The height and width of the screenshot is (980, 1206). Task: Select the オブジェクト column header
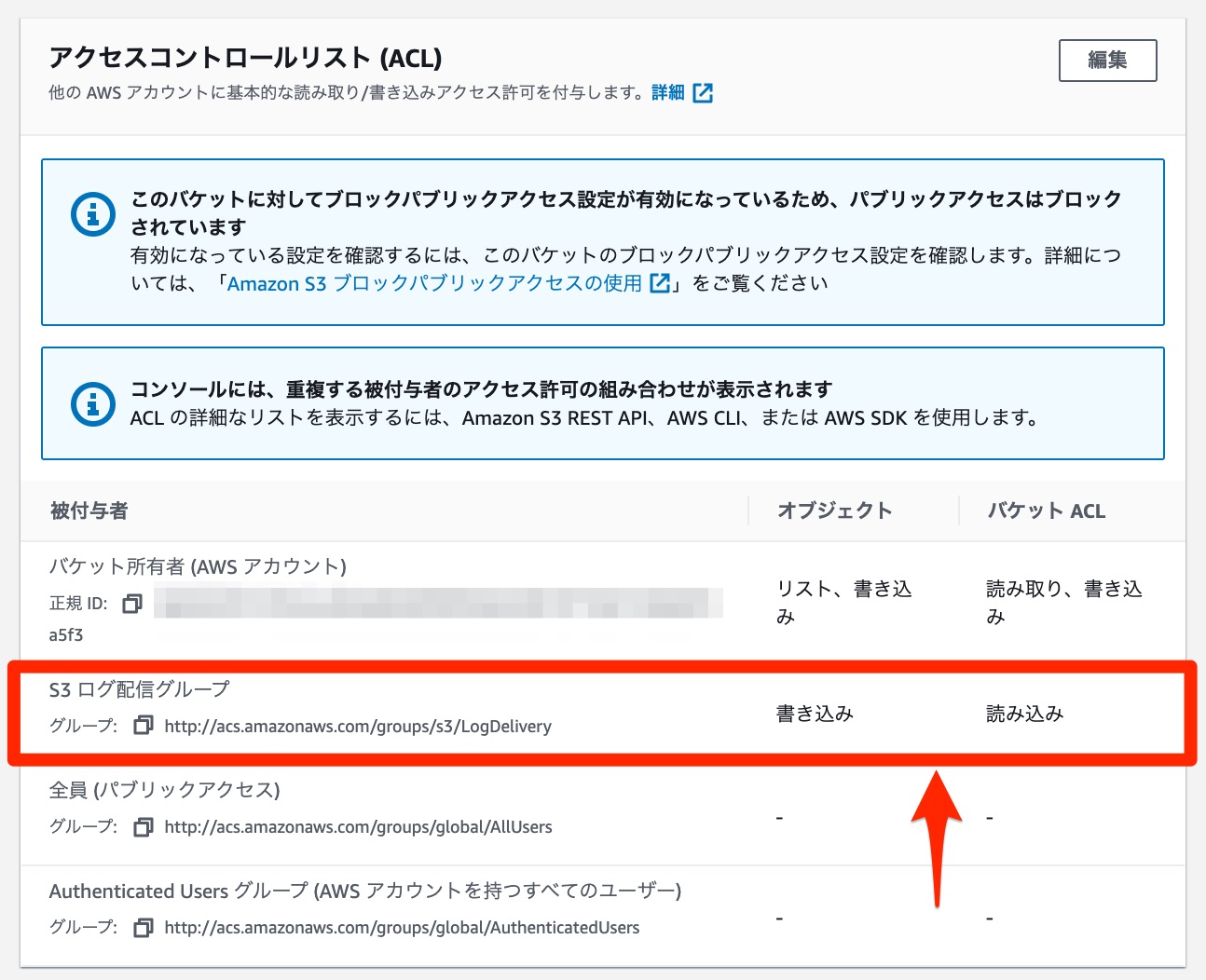pyautogui.click(x=834, y=510)
